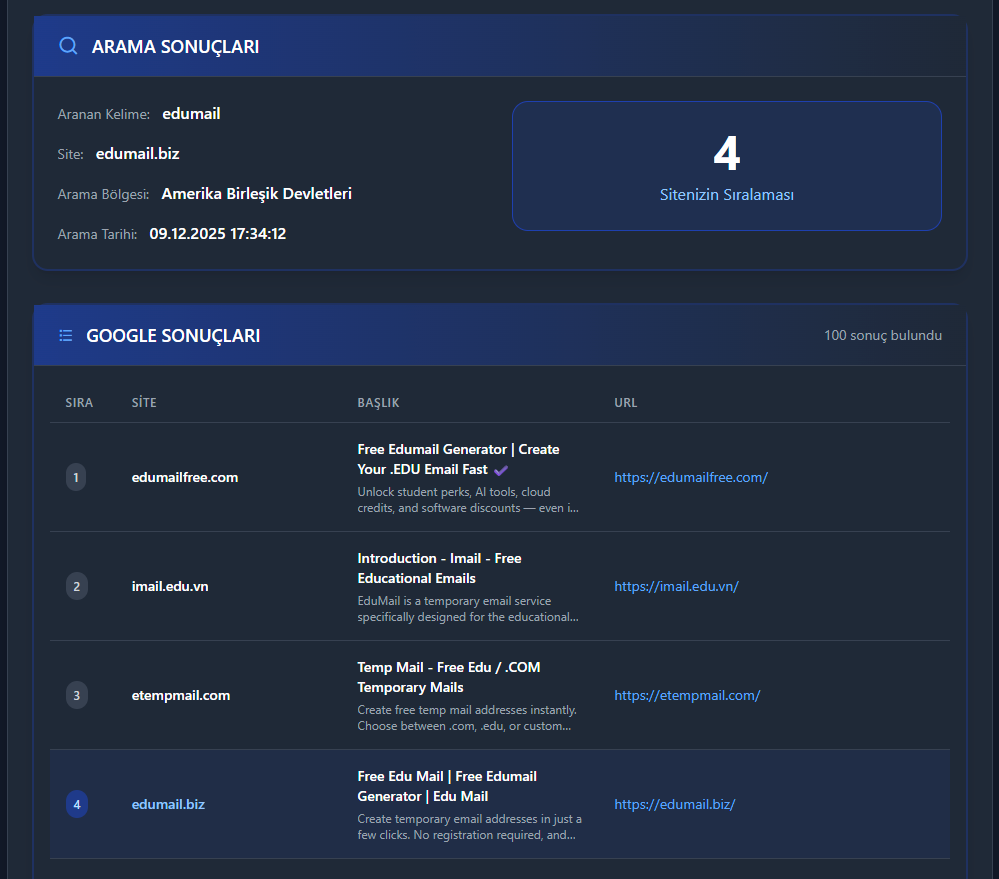Click the 'Aranan Kelime:' label
This screenshot has height=879, width=999.
tap(103, 114)
